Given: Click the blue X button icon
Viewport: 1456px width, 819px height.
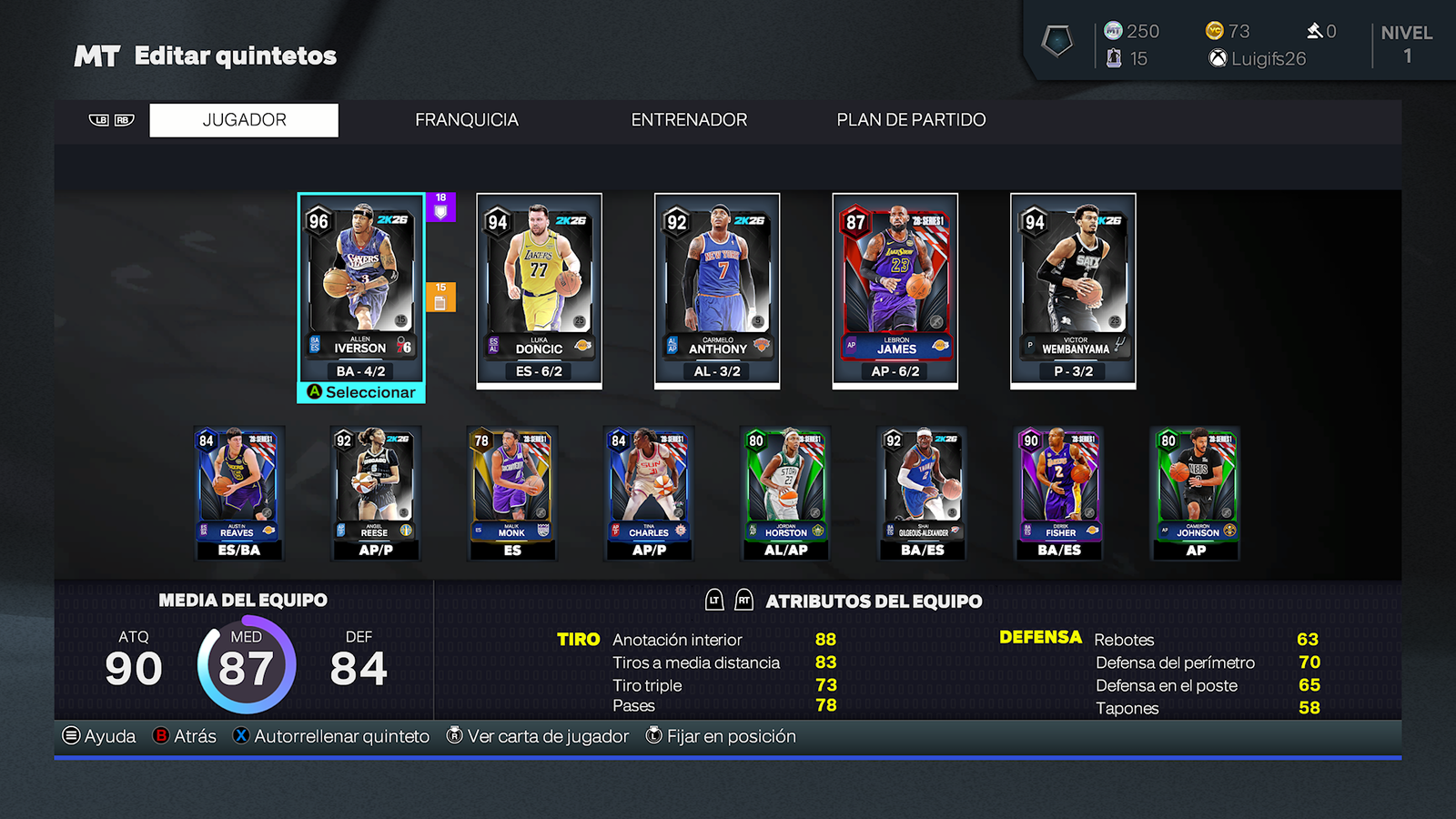Looking at the screenshot, I should [x=241, y=735].
